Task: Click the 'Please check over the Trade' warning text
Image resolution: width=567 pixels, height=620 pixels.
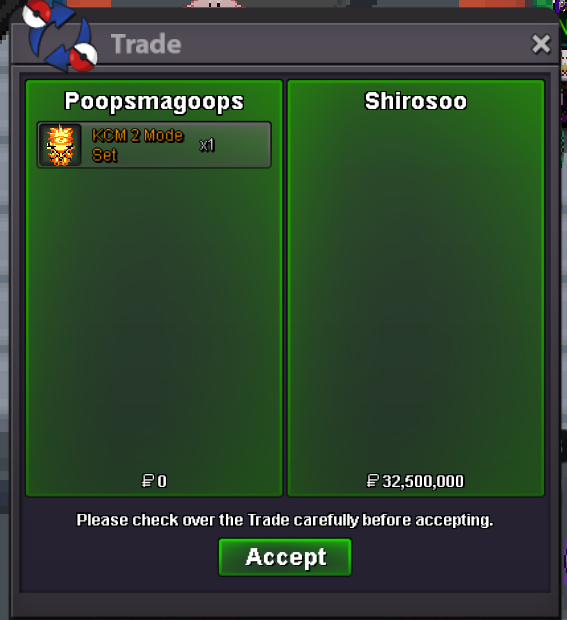Action: point(285,520)
